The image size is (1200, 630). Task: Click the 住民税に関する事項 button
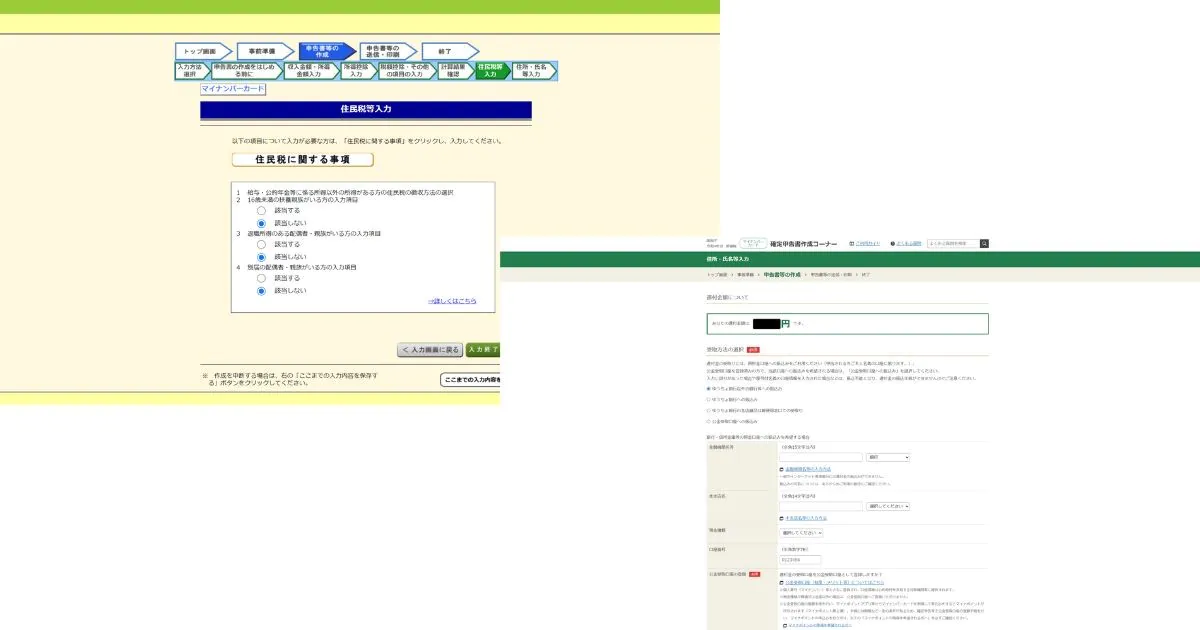pyautogui.click(x=302, y=160)
